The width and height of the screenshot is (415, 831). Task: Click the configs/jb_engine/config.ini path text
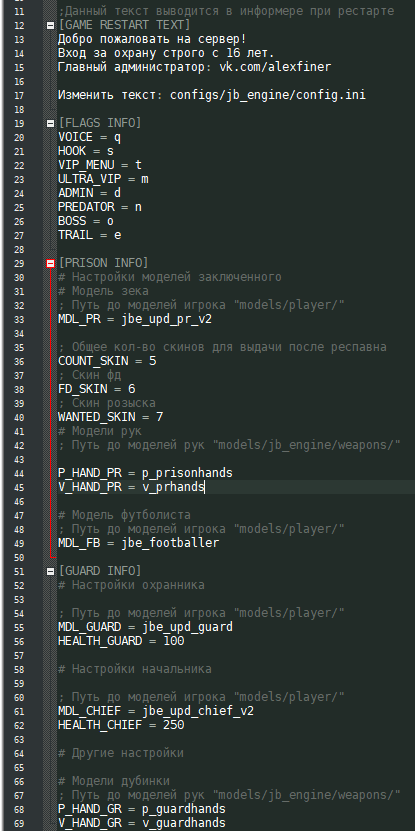click(x=268, y=95)
